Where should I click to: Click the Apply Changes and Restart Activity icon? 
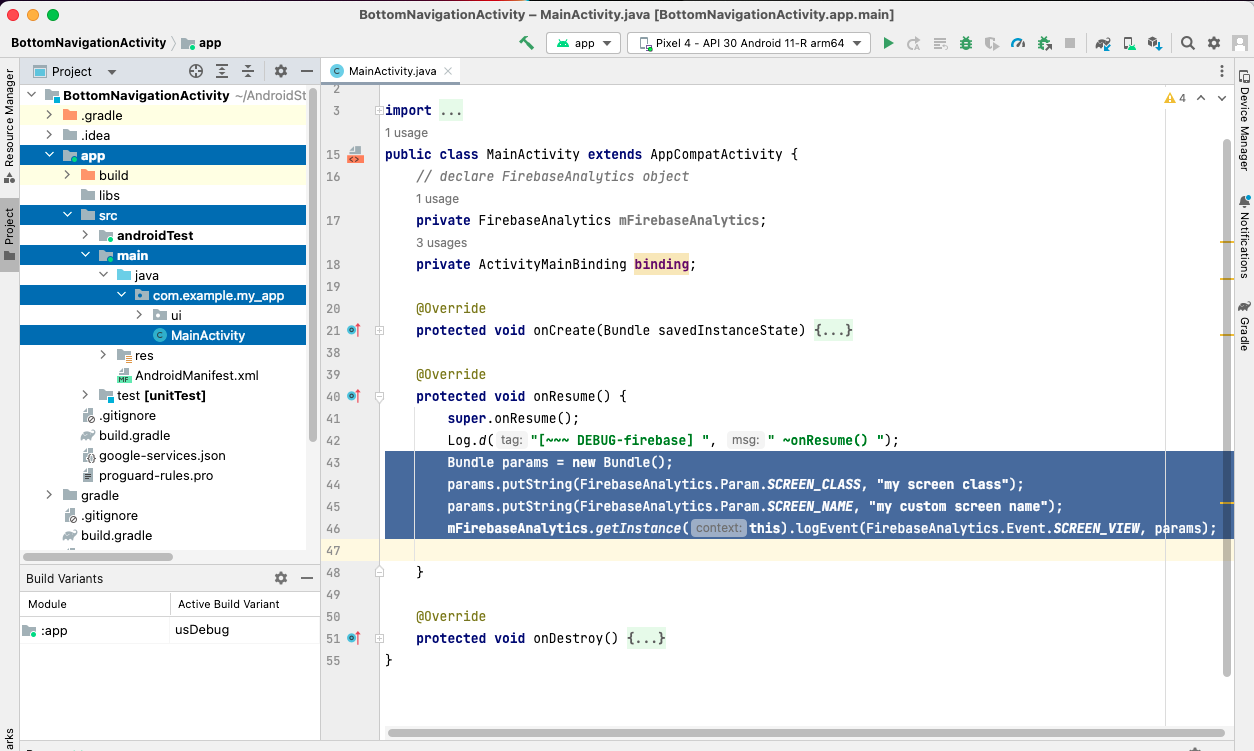[914, 43]
